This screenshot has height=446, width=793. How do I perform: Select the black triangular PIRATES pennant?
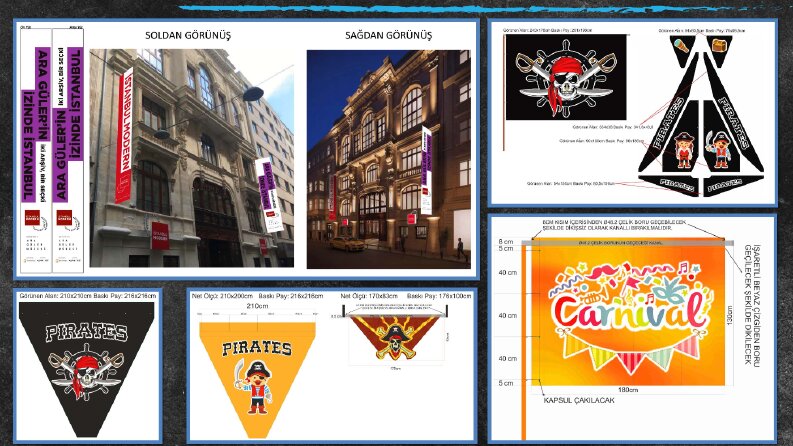[x=86, y=369]
